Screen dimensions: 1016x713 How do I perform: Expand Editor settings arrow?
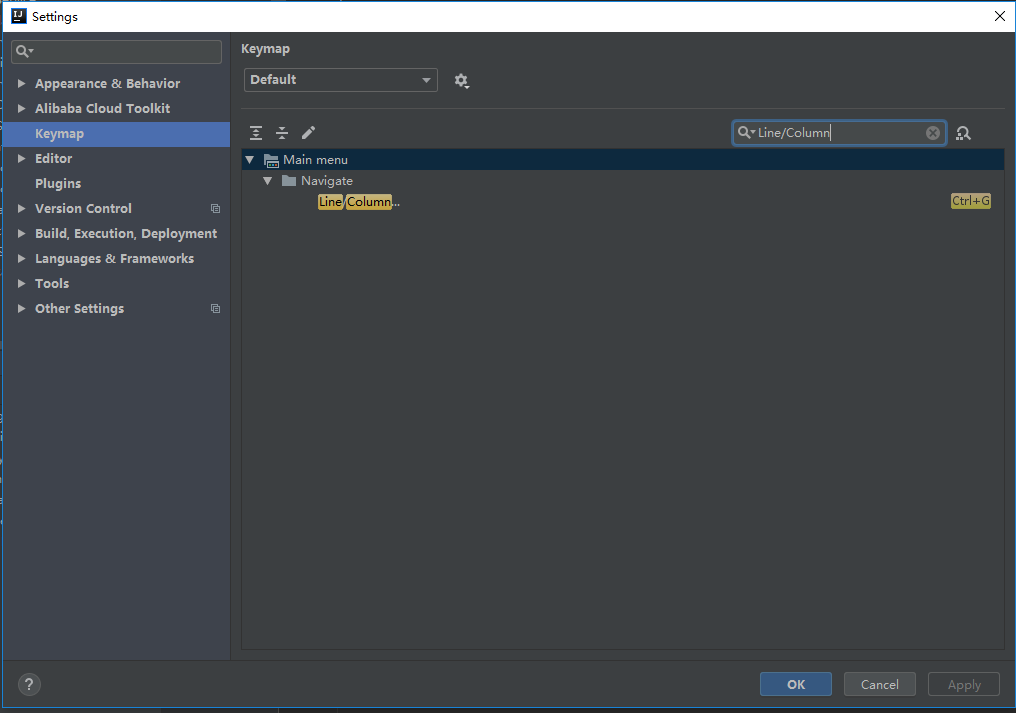click(x=21, y=158)
